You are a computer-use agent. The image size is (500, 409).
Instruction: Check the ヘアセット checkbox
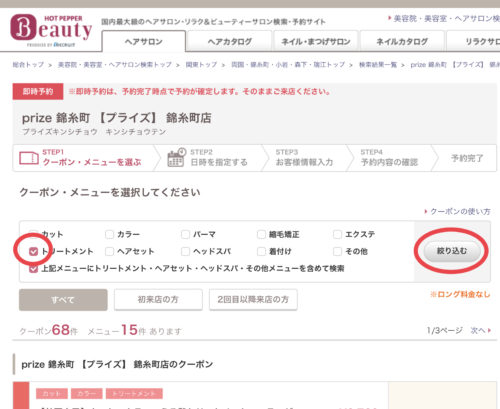click(x=109, y=251)
